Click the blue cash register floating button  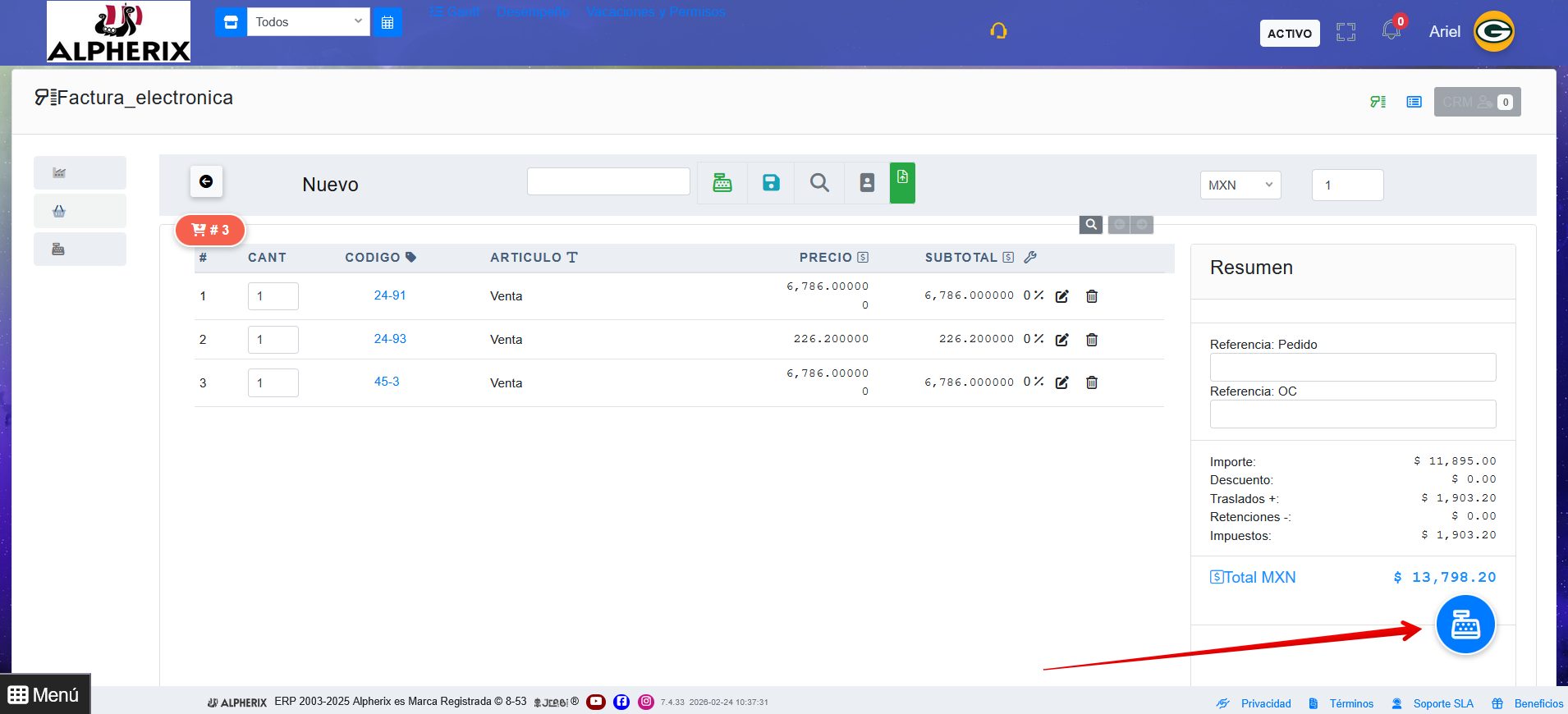click(1465, 625)
